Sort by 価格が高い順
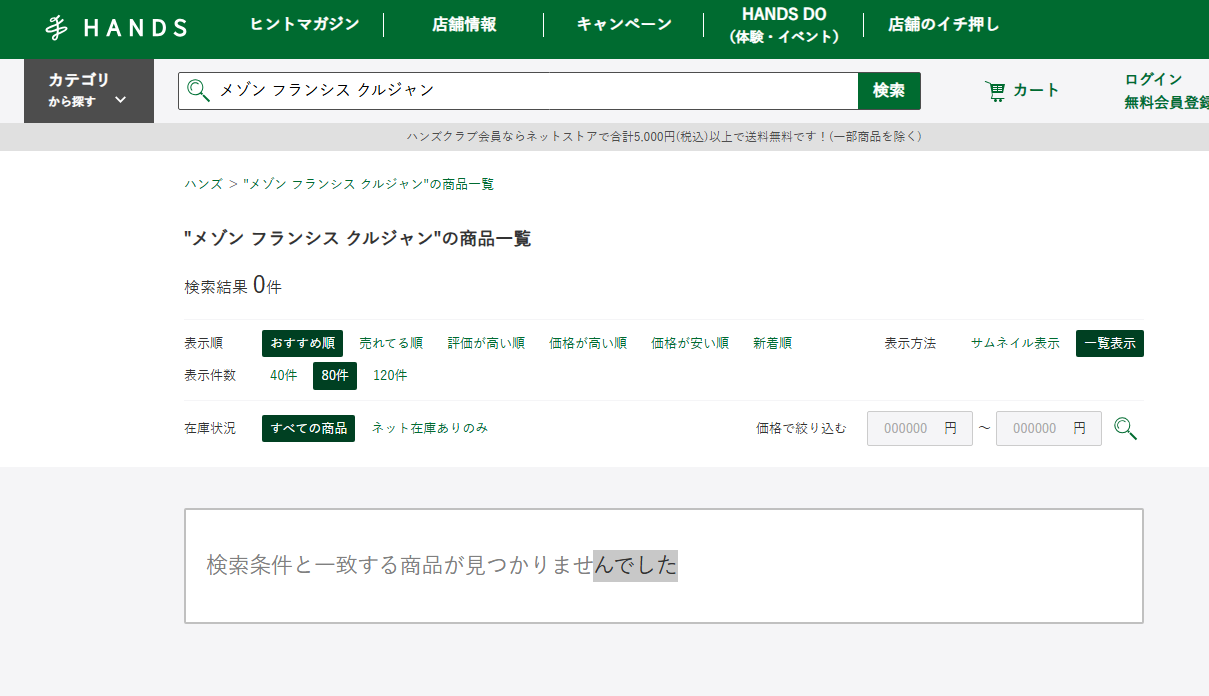This screenshot has height=696, width=1209. [x=588, y=343]
